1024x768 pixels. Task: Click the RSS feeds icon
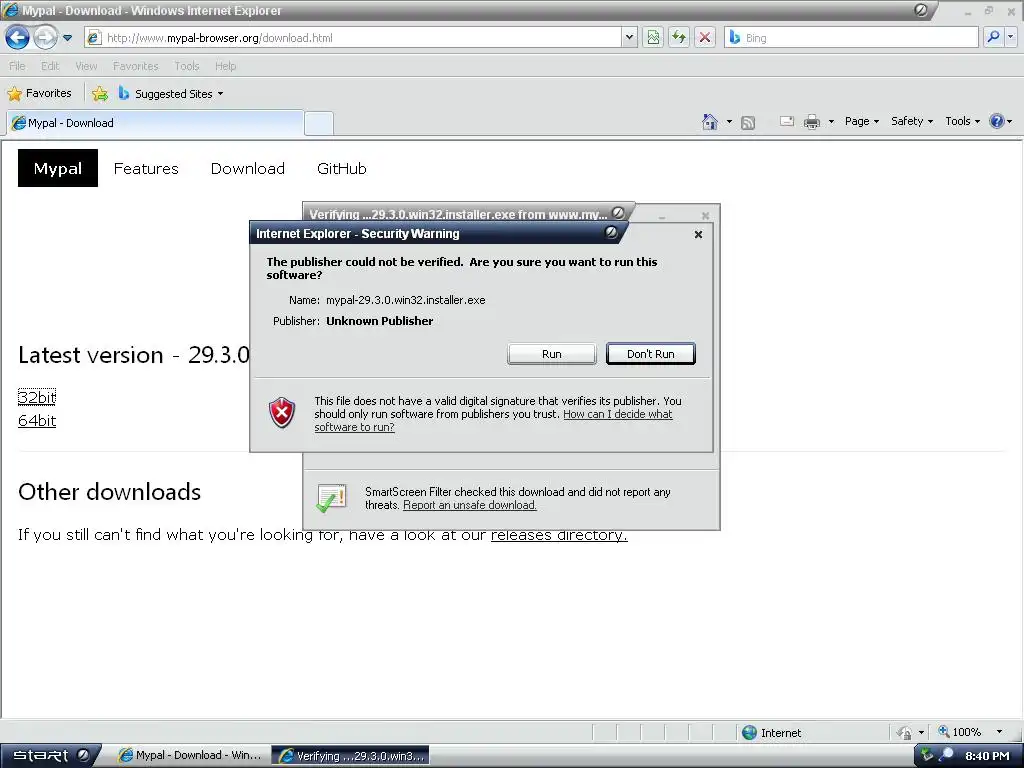coord(748,122)
